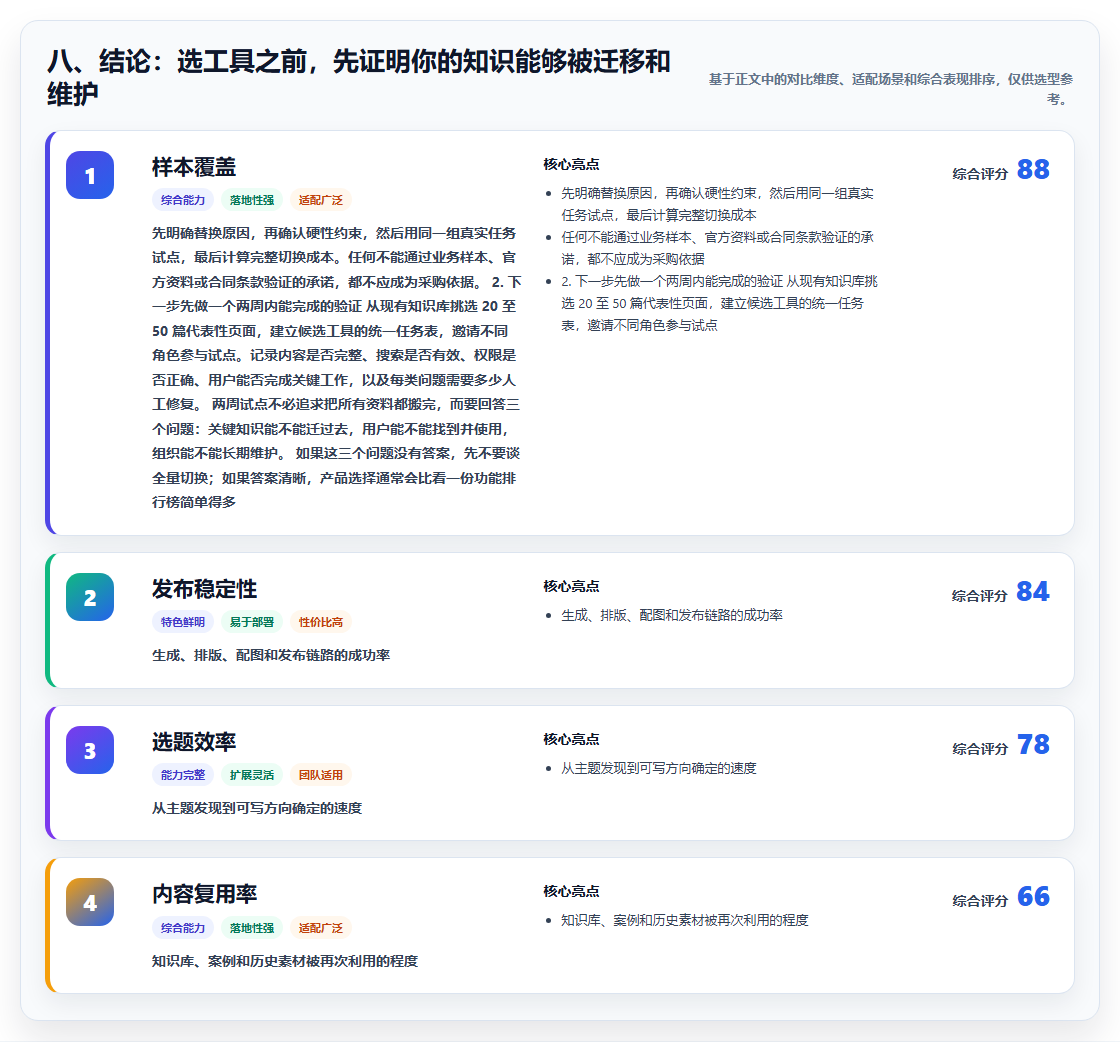Click bullet starting 任何不能通过业务样本
The image size is (1120, 1042).
coord(717,248)
